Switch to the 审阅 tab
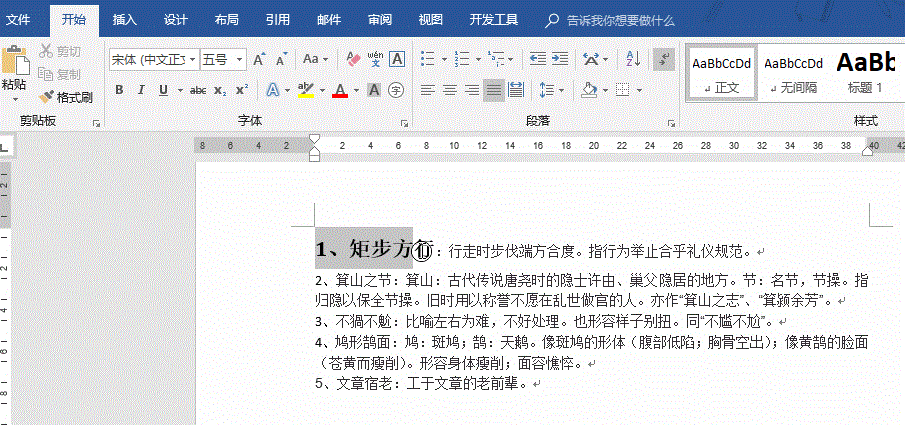 pyautogui.click(x=380, y=20)
